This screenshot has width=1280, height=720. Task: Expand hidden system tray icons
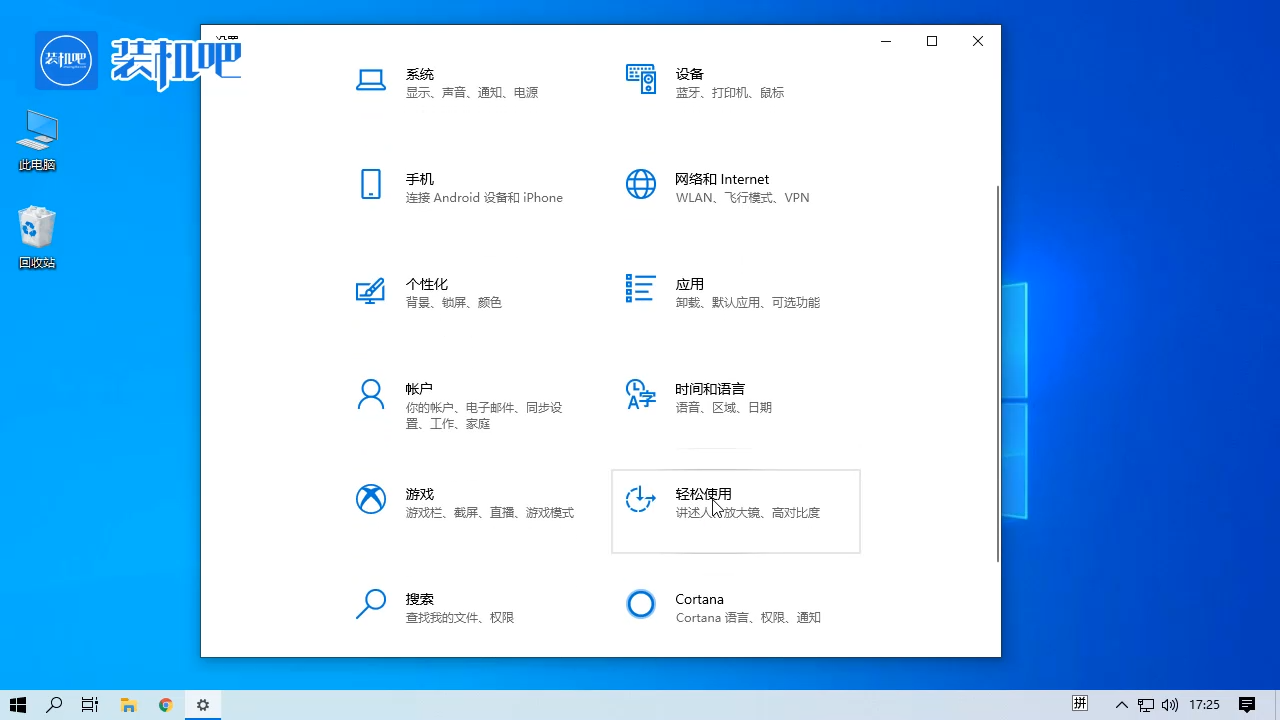click(x=1122, y=705)
